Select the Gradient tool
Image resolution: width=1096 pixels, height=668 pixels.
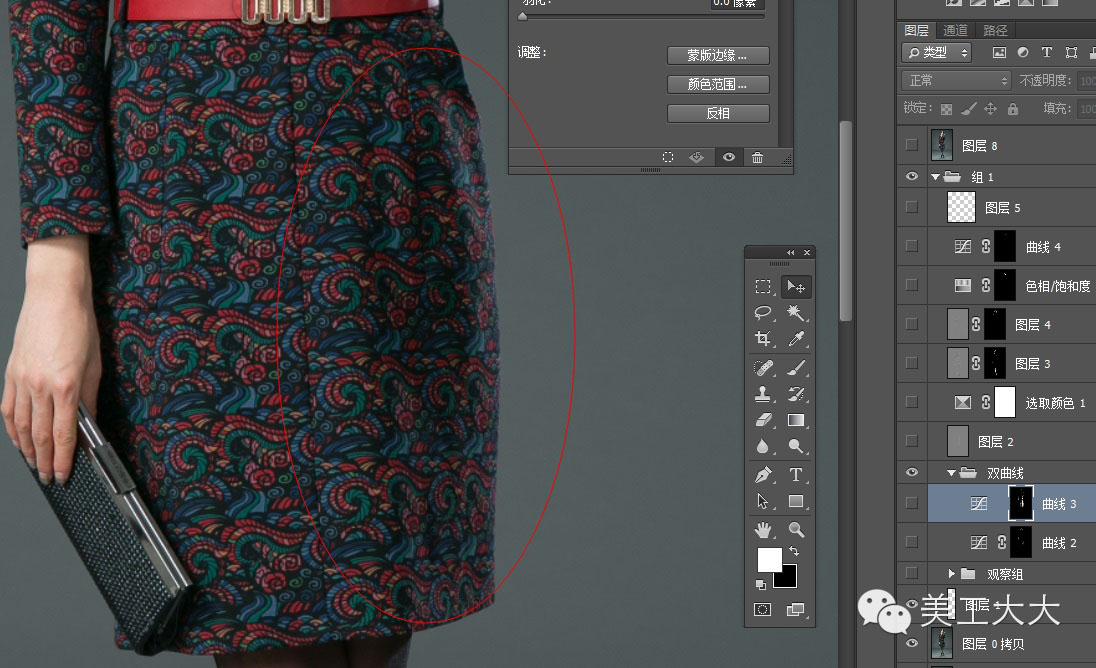(795, 420)
